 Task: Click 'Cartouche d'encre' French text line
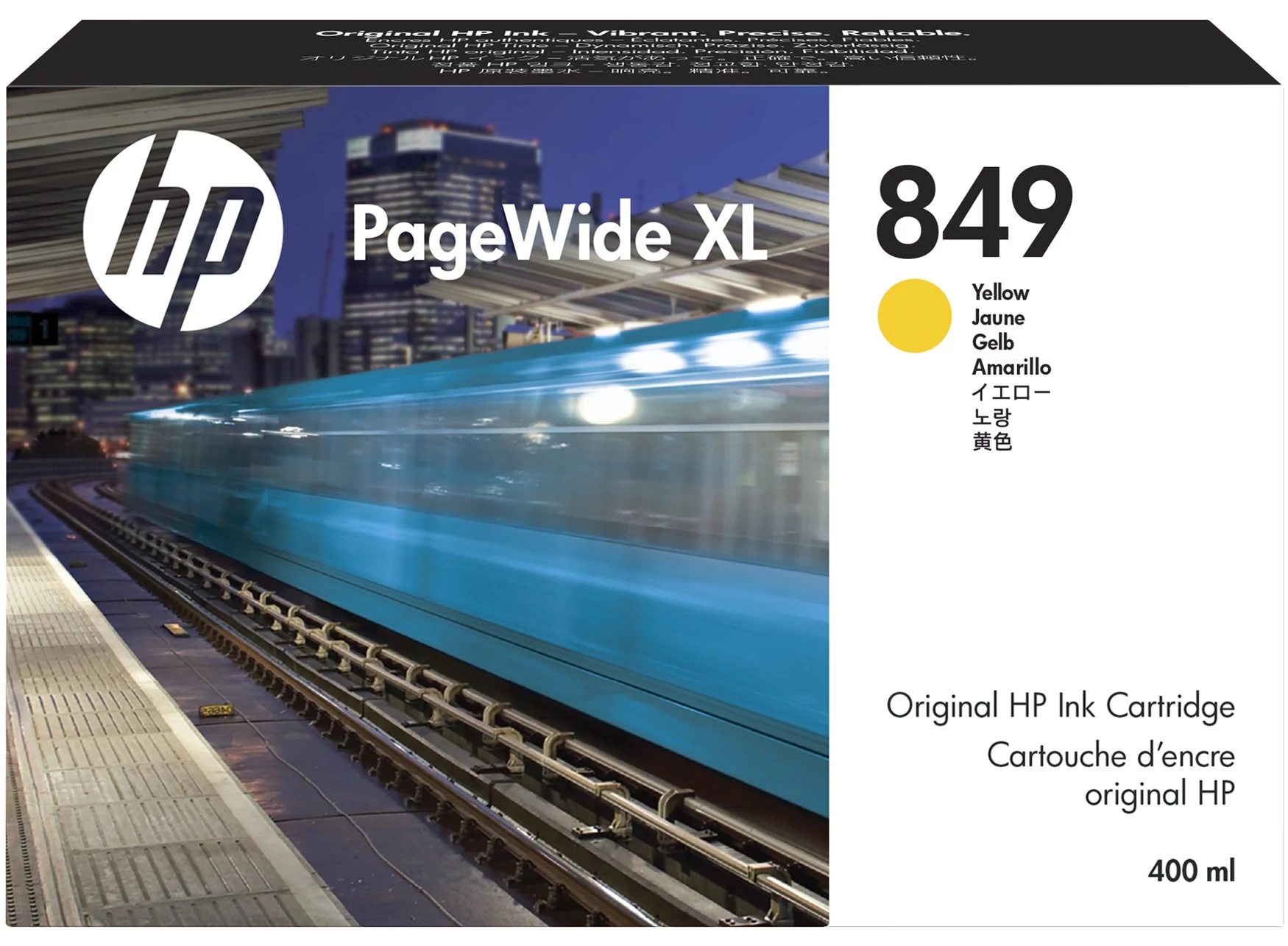(1110, 756)
